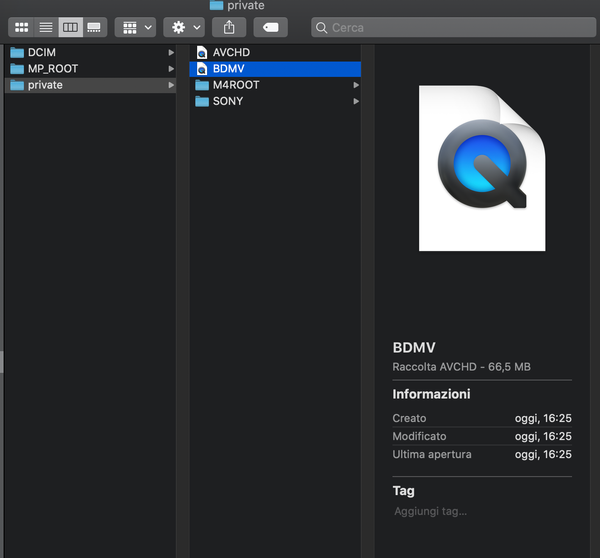Screen dimensions: 600x558
Task: Select the BDMV item in column
Action: pyautogui.click(x=229, y=69)
